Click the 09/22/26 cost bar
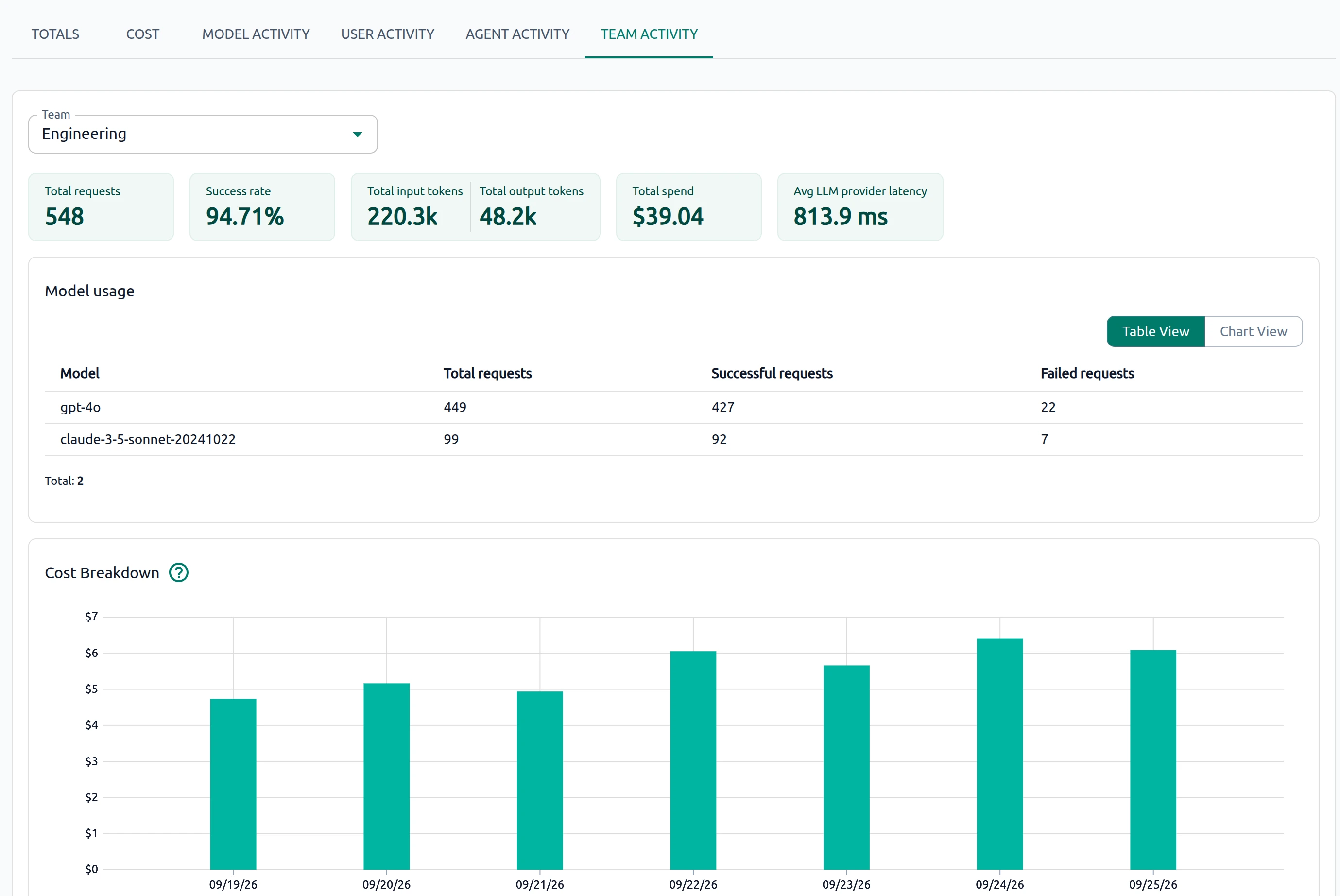Viewport: 1340px width, 896px height. 693,760
